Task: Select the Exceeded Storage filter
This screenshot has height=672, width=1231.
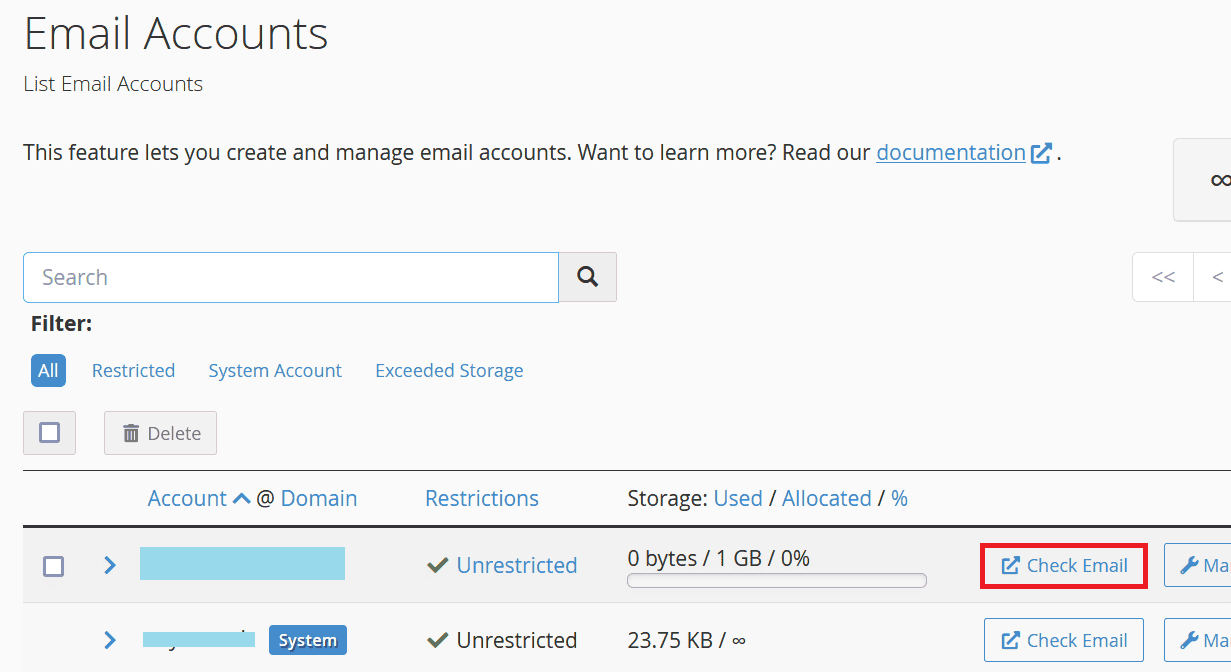Action: point(449,370)
